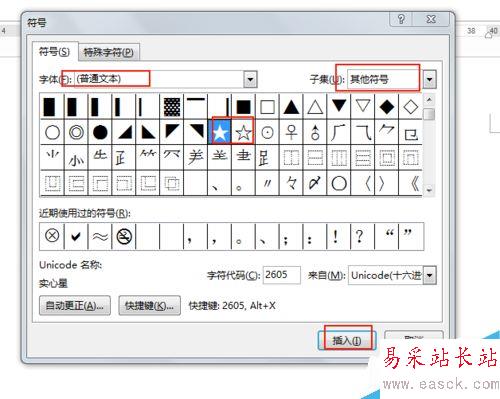Pick the check mark in recent symbols
The width and height of the screenshot is (500, 399).
[x=76, y=236]
